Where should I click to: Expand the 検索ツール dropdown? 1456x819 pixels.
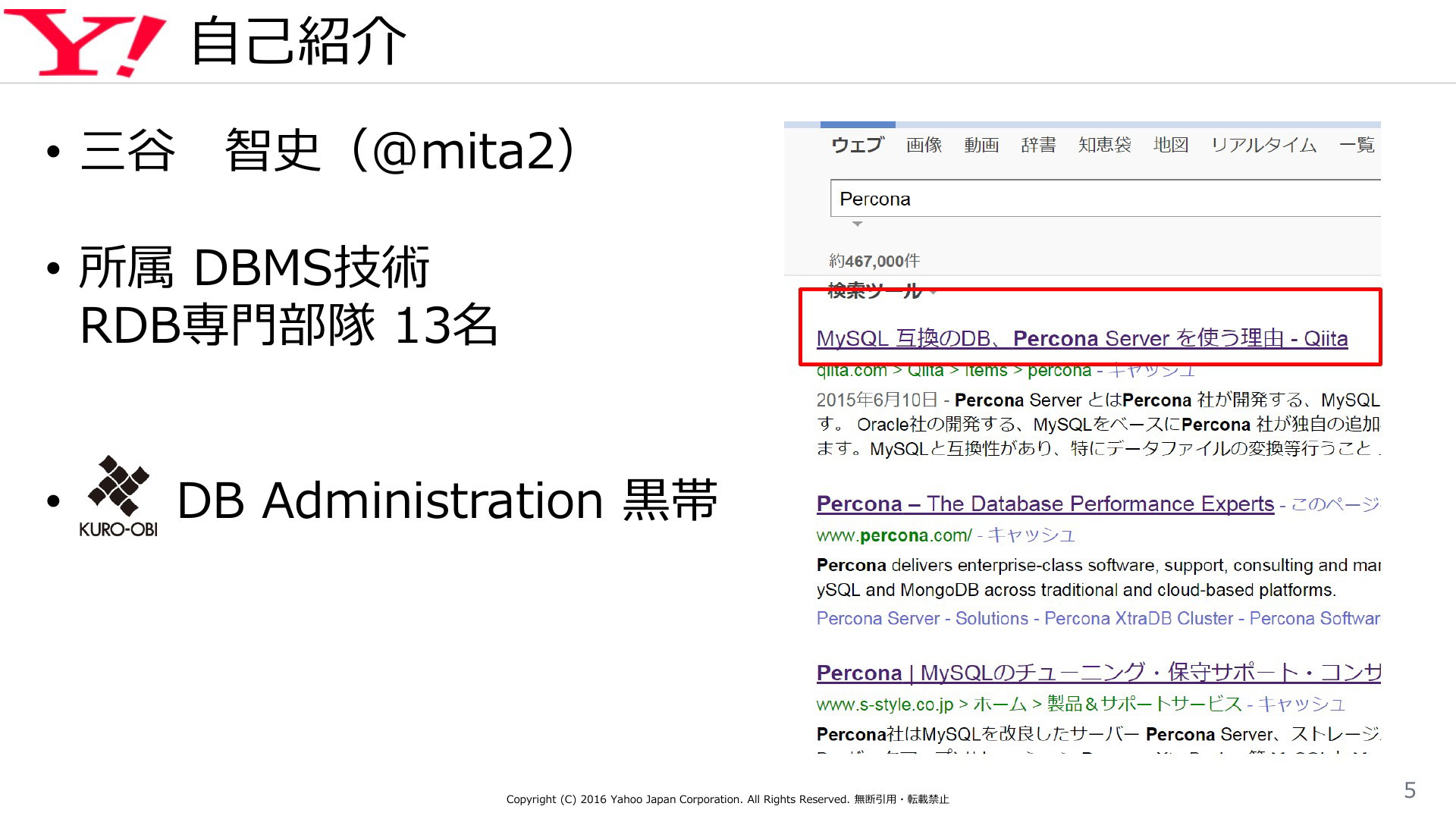click(x=882, y=290)
